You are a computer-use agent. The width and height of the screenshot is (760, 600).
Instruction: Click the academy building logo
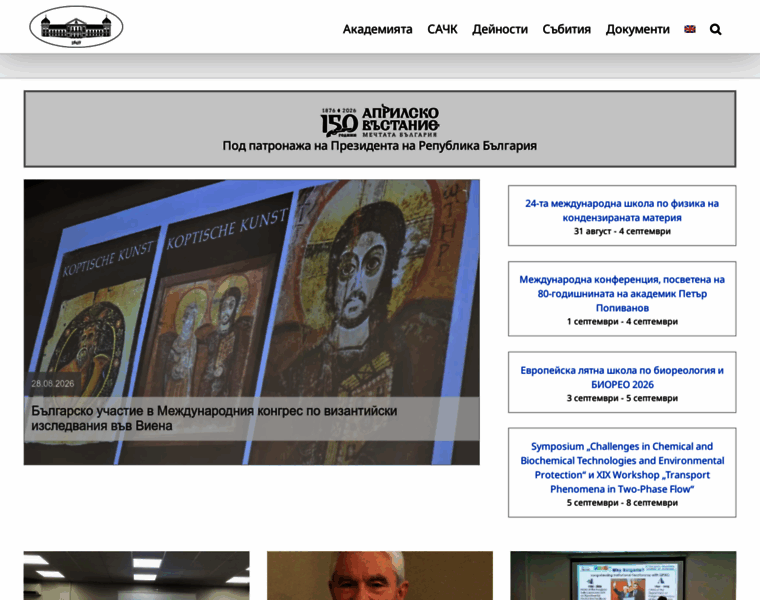tap(76, 27)
